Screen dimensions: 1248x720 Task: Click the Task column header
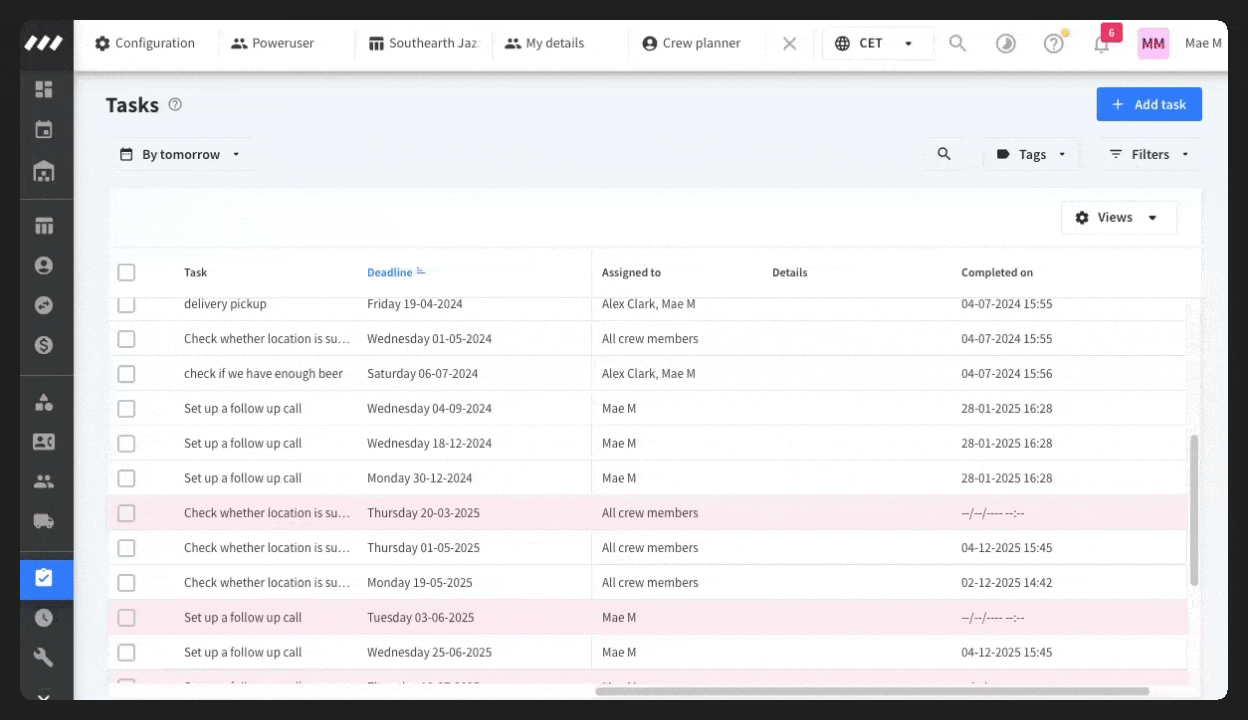pyautogui.click(x=196, y=272)
